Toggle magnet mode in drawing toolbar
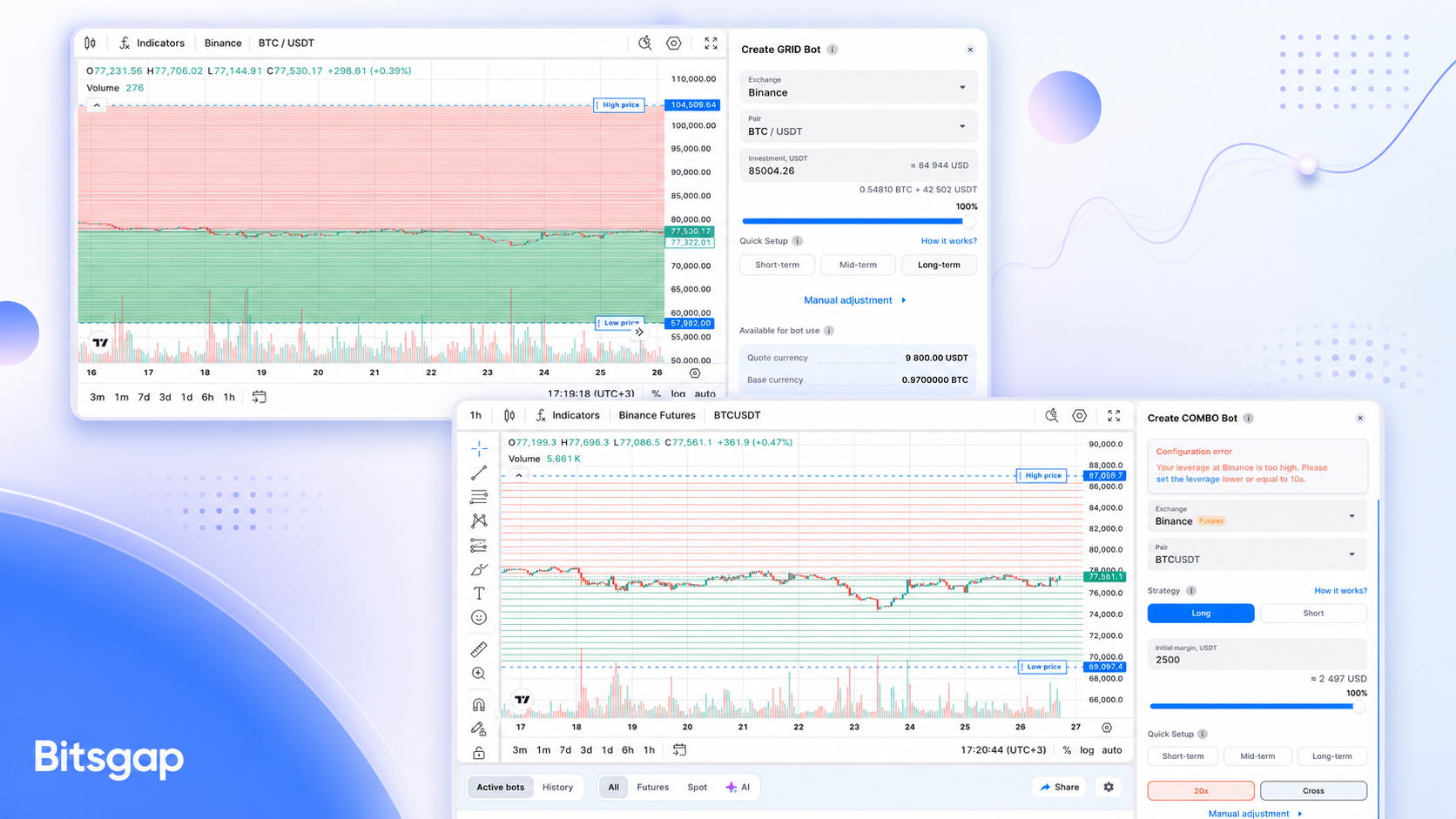The width and height of the screenshot is (1456, 819). pos(479,705)
